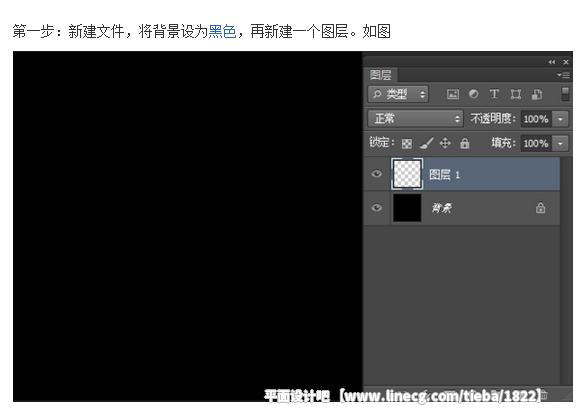Viewport: 582px width, 415px height.
Task: Hide 图层 1 using eye icon
Action: (x=377, y=174)
